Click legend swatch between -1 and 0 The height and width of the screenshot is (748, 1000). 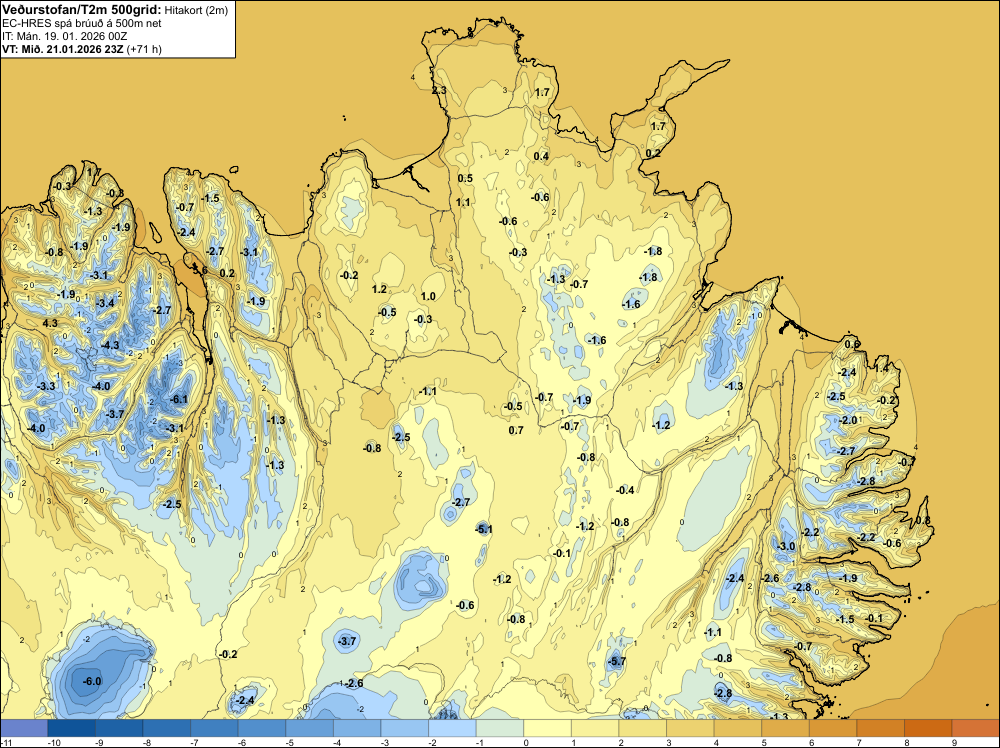[500, 728]
